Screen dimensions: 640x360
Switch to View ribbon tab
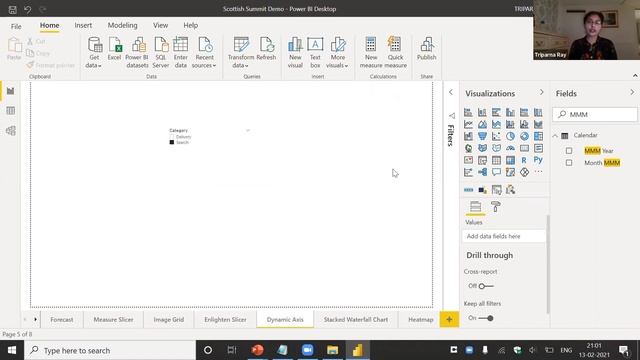coord(160,25)
